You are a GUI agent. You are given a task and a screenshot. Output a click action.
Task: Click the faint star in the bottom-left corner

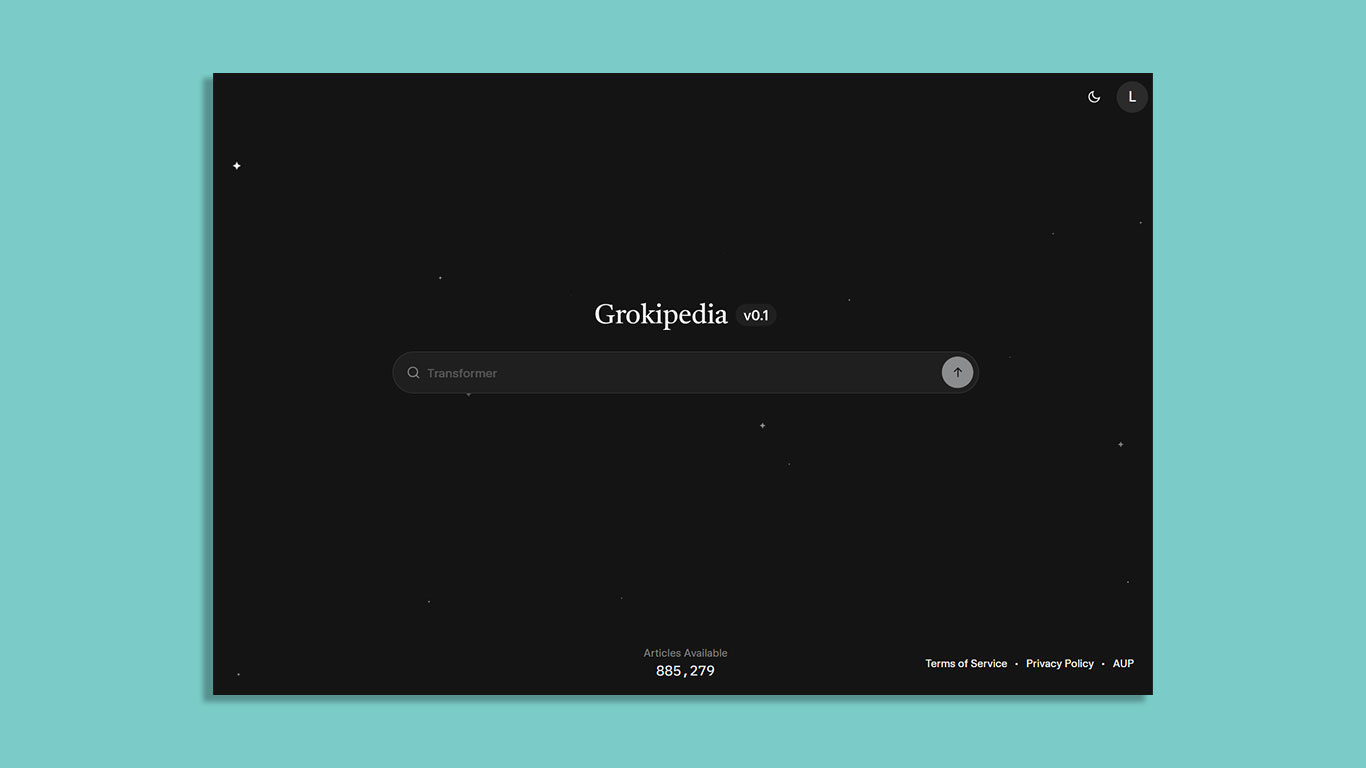tap(238, 675)
